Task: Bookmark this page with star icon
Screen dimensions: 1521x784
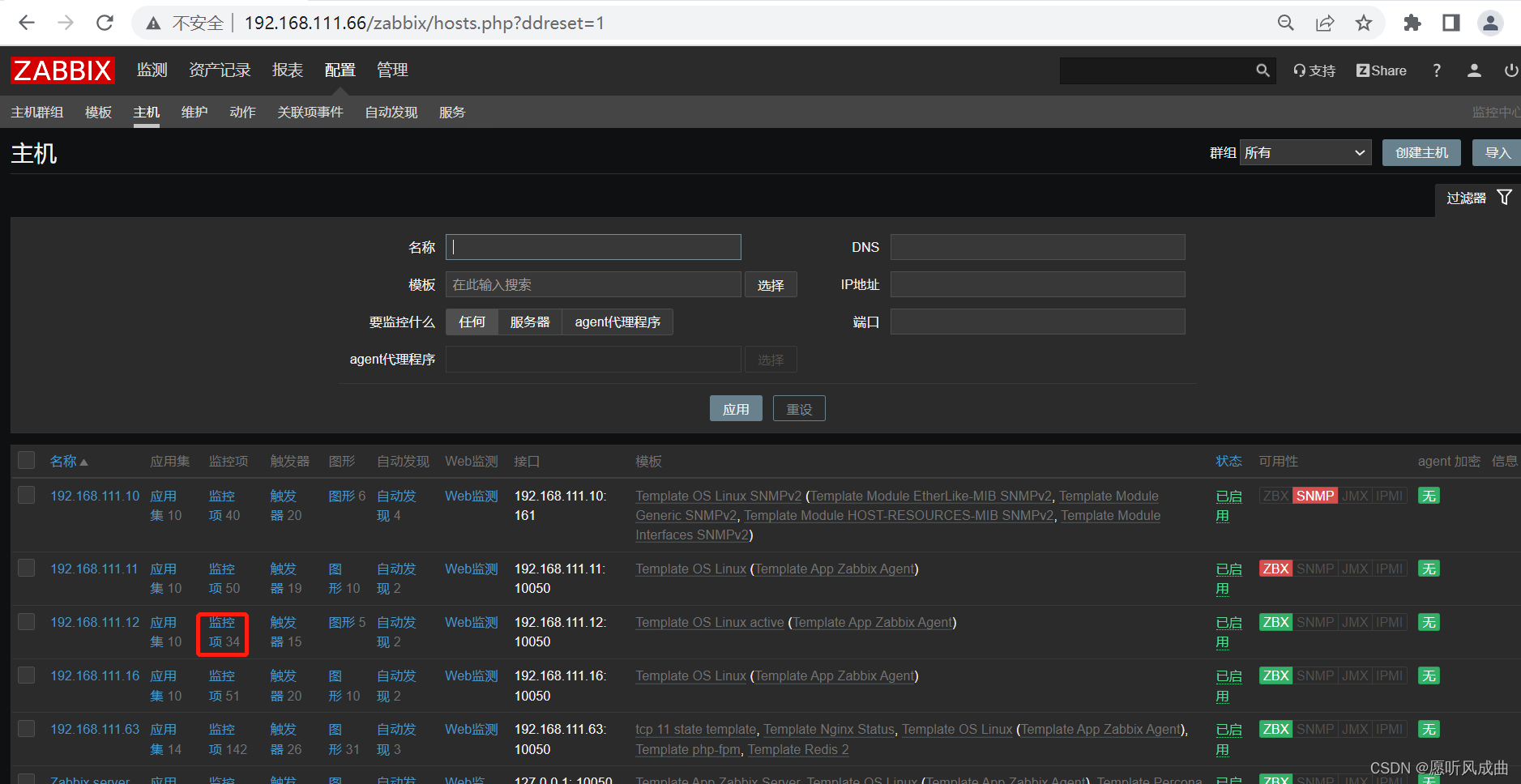Action: (x=1364, y=23)
